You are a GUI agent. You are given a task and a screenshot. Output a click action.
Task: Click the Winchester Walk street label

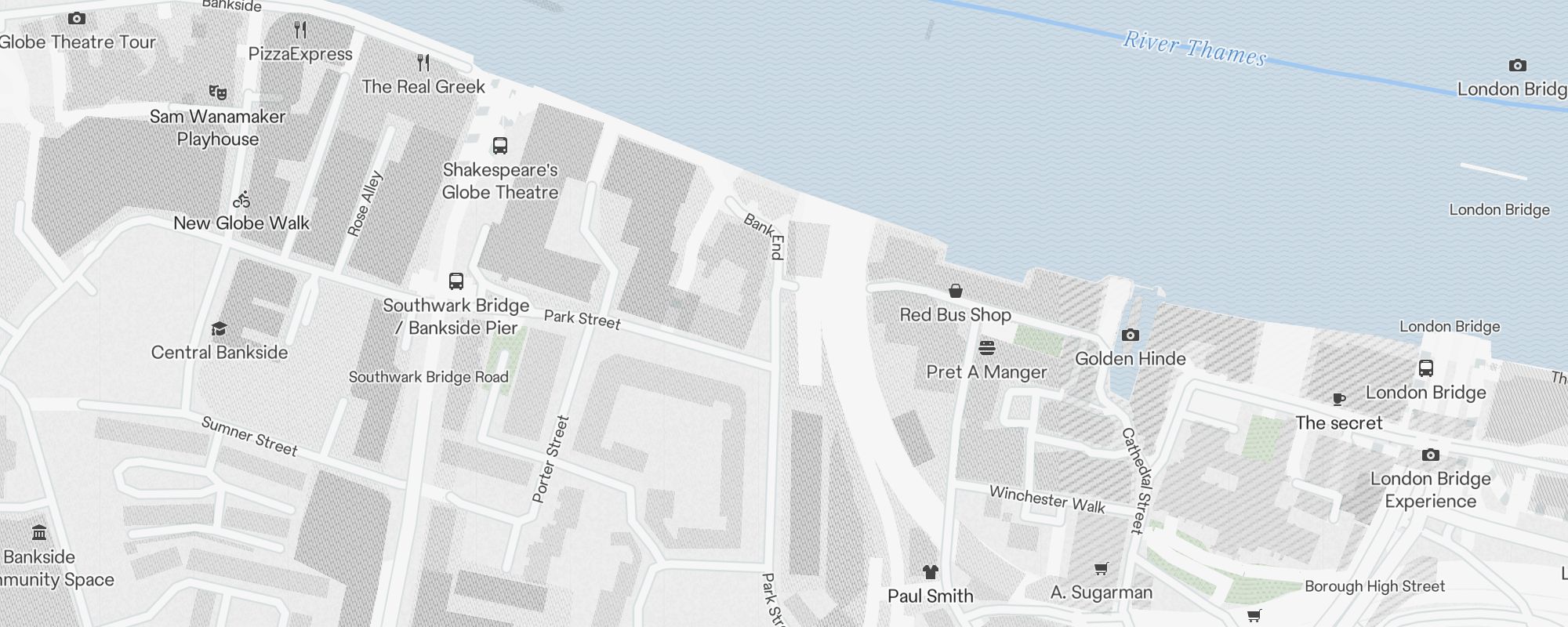[x=1047, y=499]
